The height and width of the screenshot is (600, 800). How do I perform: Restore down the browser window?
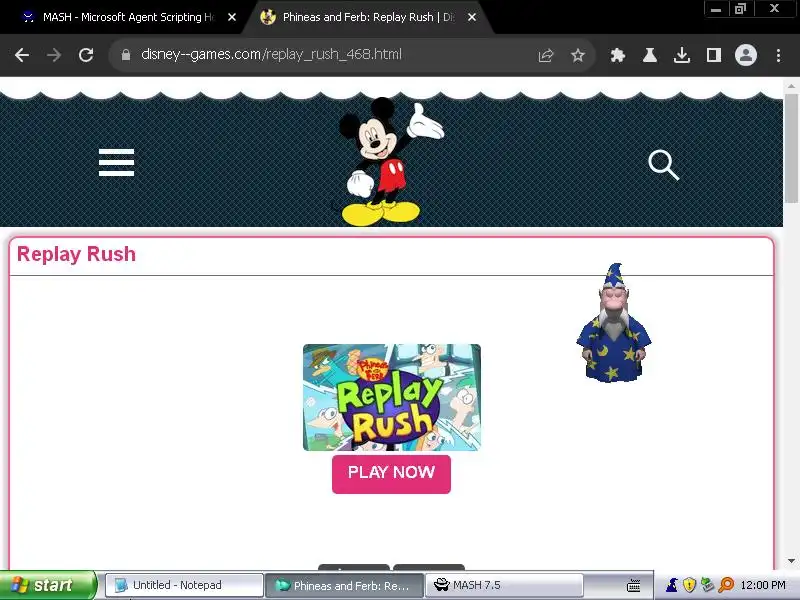click(740, 9)
